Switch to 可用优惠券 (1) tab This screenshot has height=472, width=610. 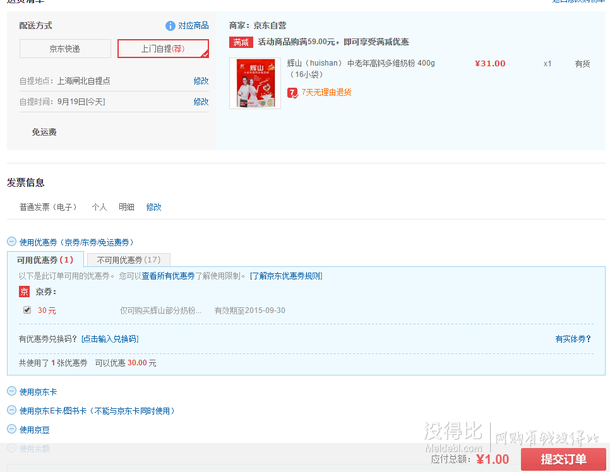[45, 260]
